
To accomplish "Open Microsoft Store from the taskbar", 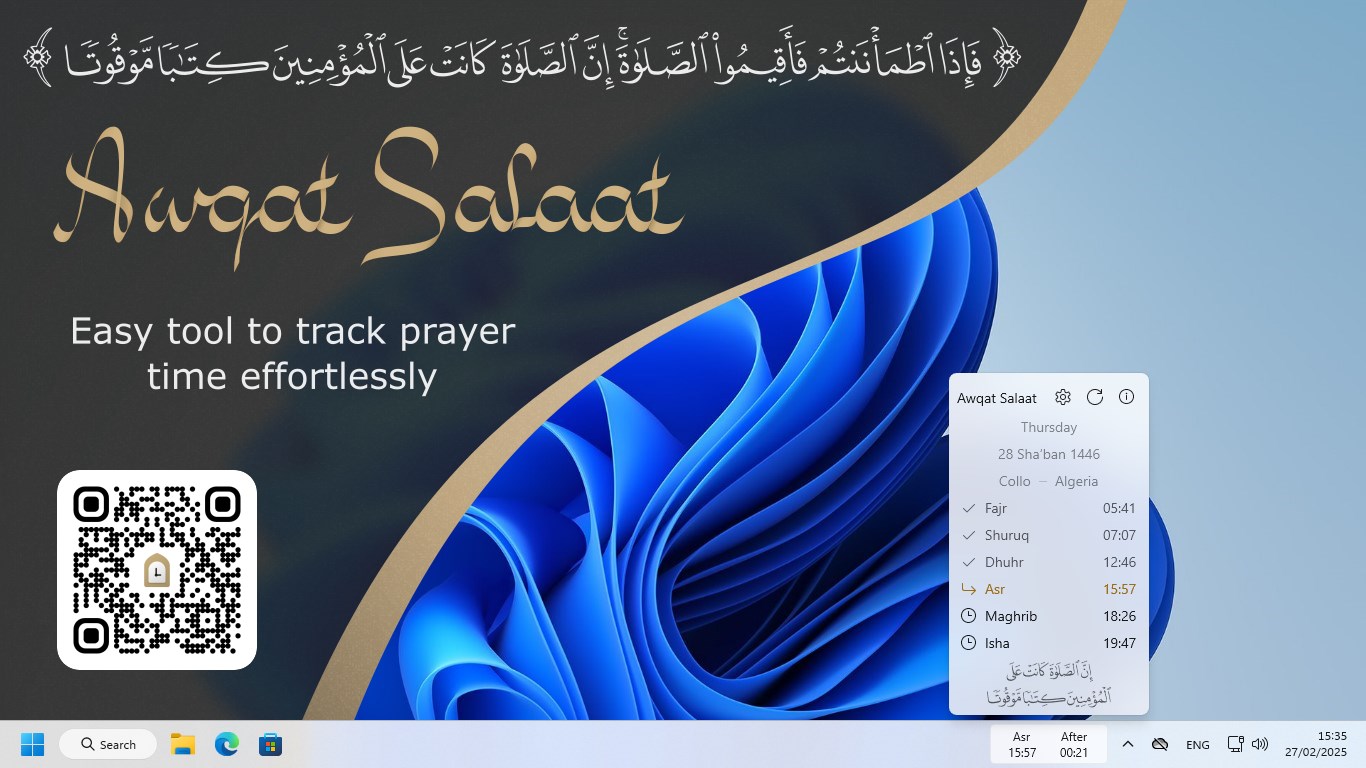I will pos(270,744).
